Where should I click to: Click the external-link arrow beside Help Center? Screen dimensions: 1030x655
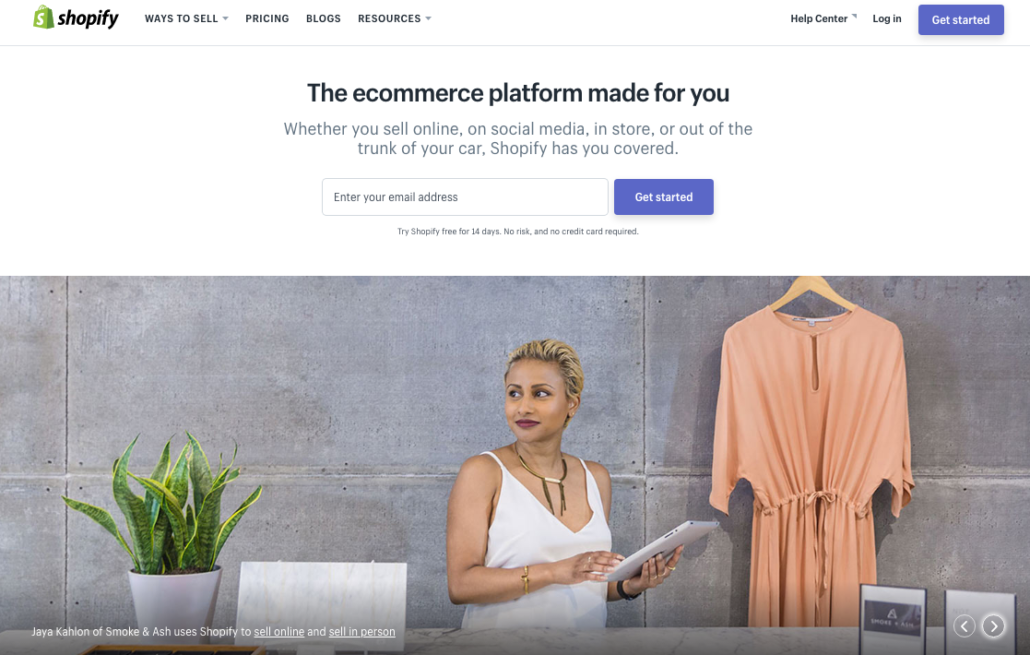(854, 15)
